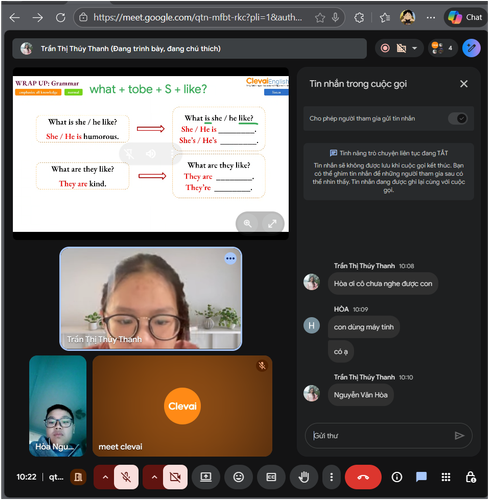Go forward with the browser forward arrow
Image resolution: width=489 pixels, height=500 pixels.
pyautogui.click(x=37, y=17)
